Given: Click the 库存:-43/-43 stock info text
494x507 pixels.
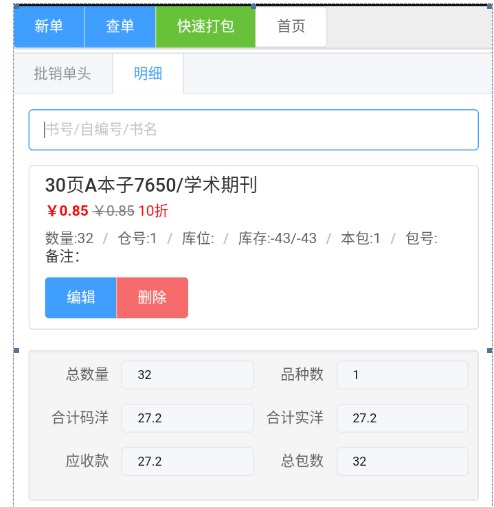Looking at the screenshot, I should [277, 238].
